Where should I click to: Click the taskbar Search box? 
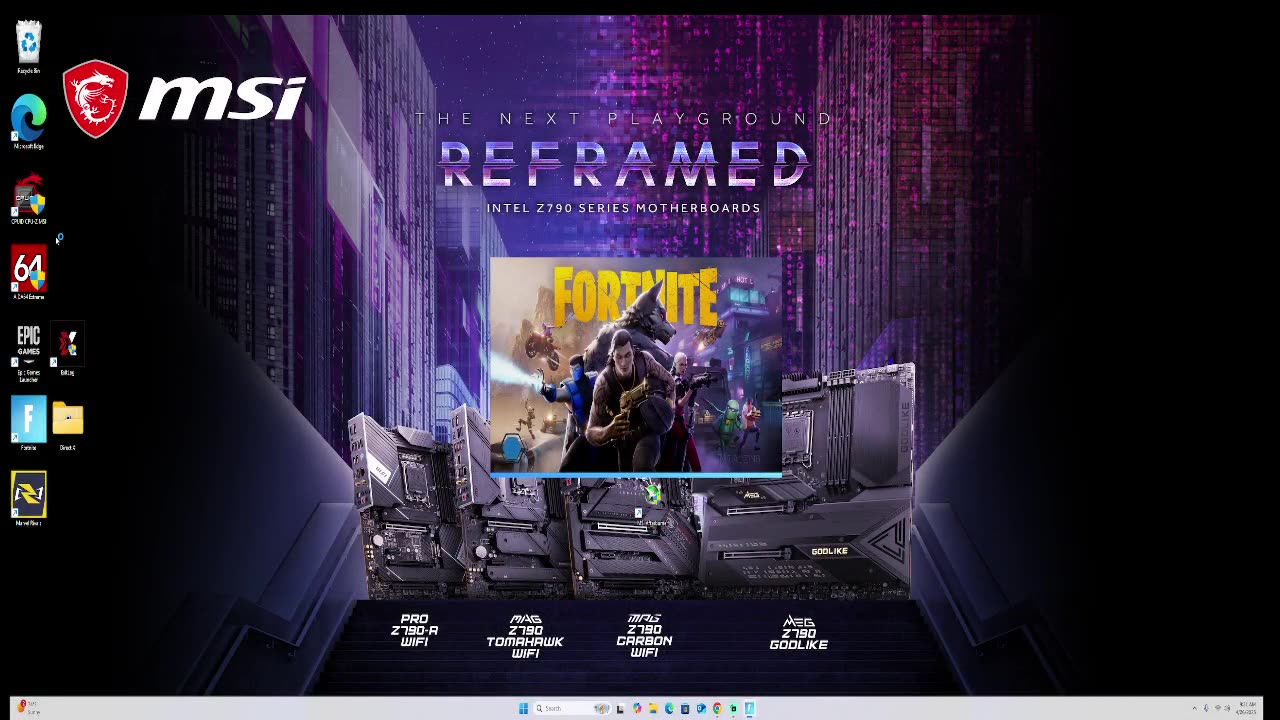pyautogui.click(x=572, y=708)
